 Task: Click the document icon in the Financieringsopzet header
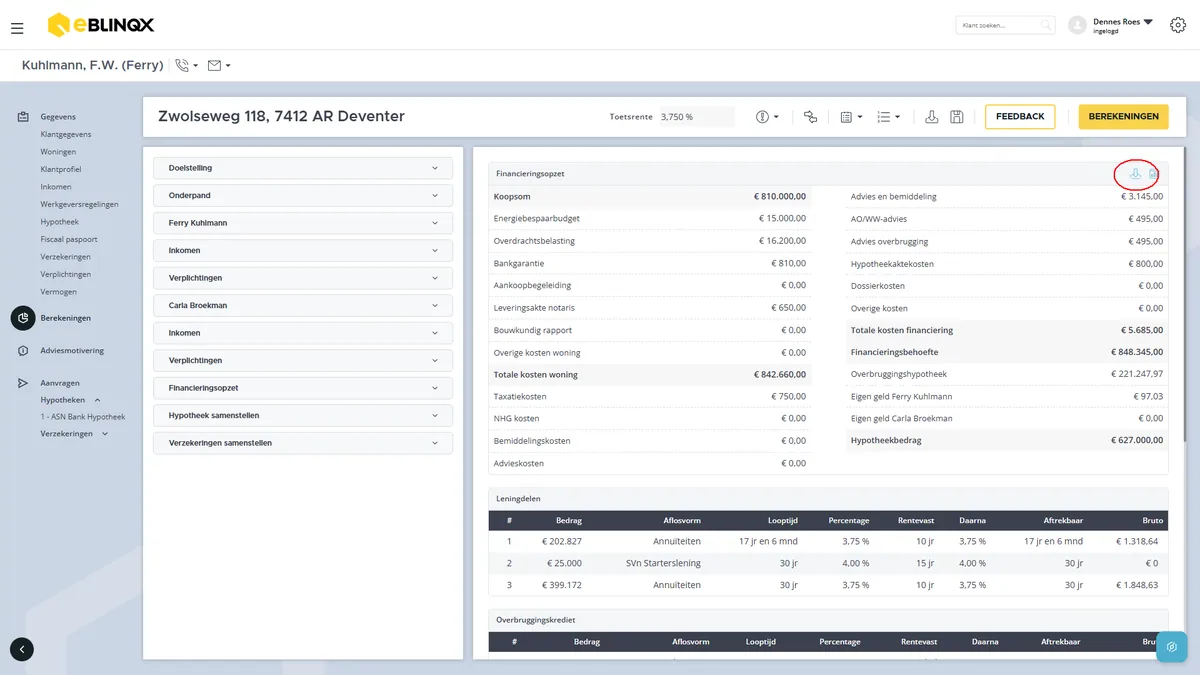tap(1153, 174)
